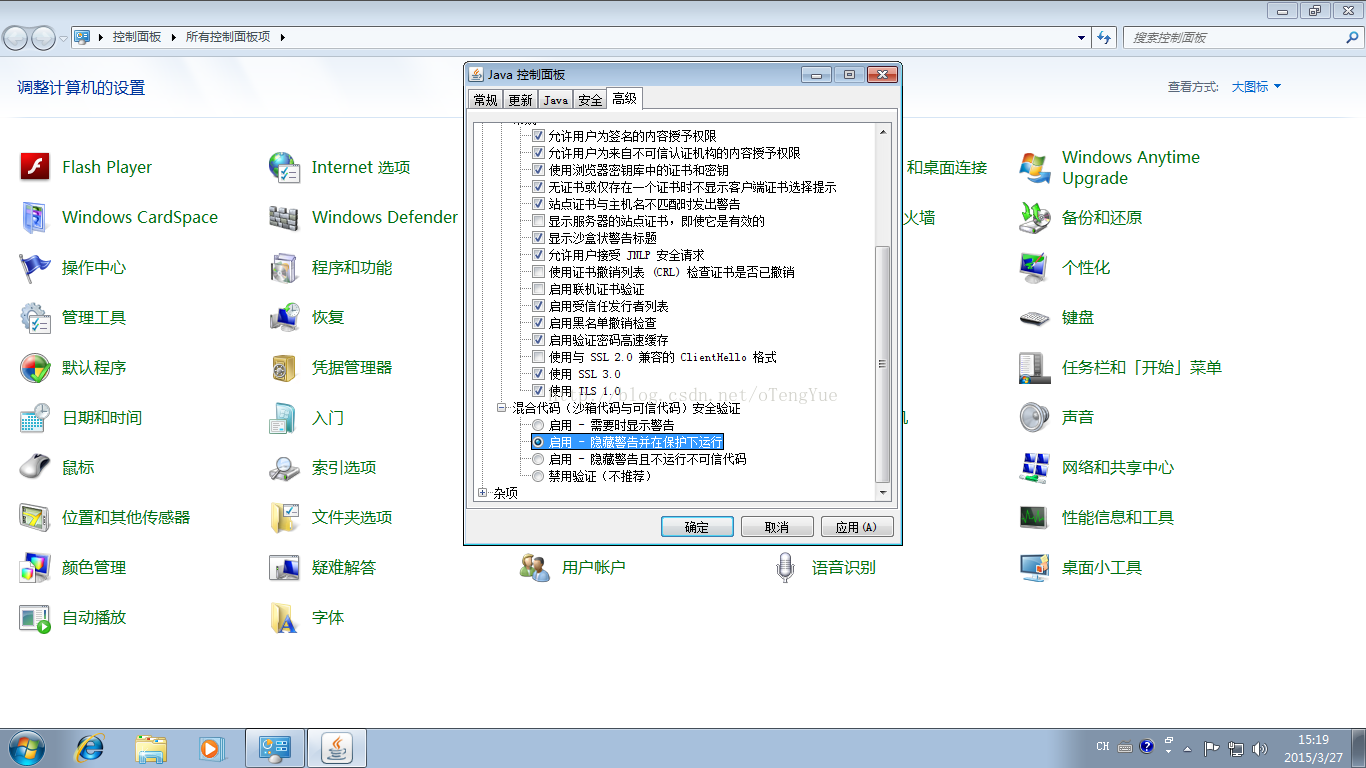1366x768 pixels.
Task: Show hidden tray icons arrow
Action: [1187, 748]
